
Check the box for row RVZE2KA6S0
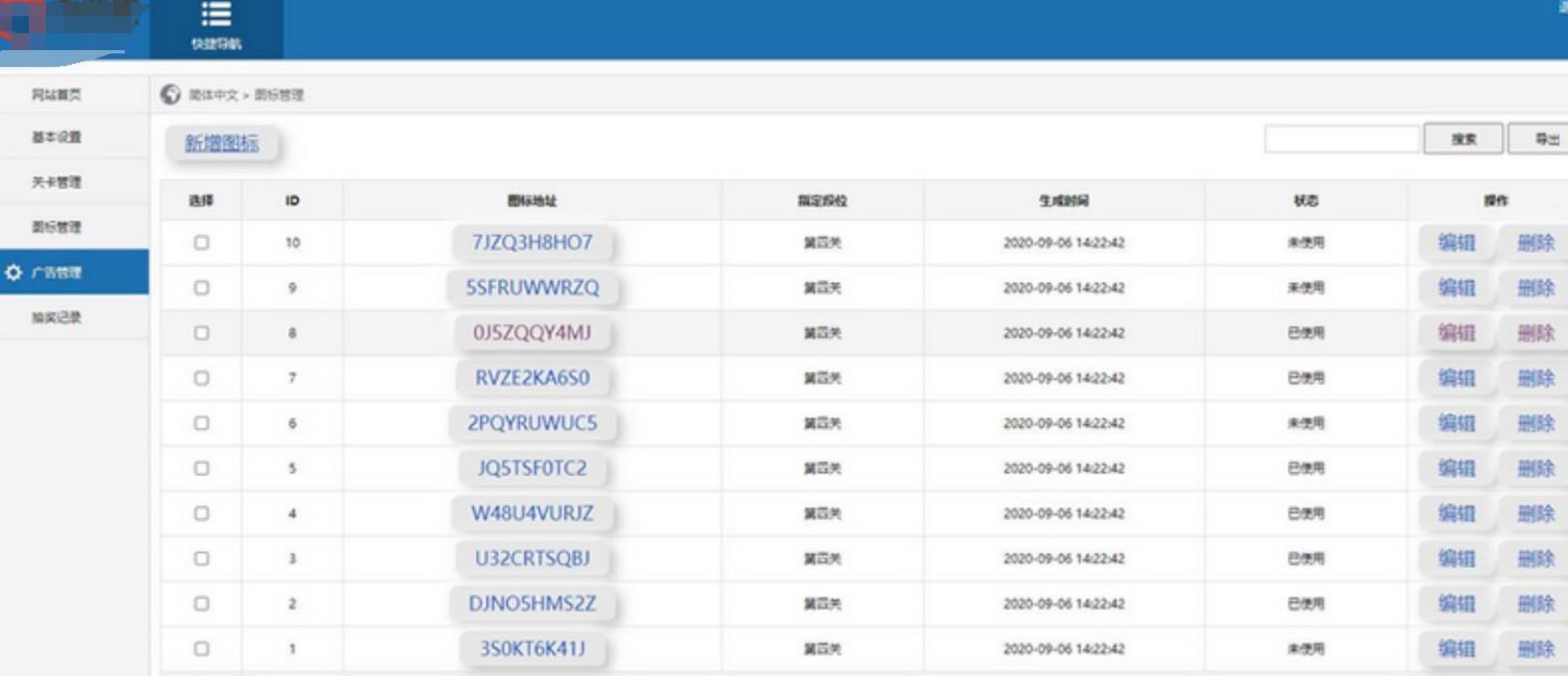[202, 378]
